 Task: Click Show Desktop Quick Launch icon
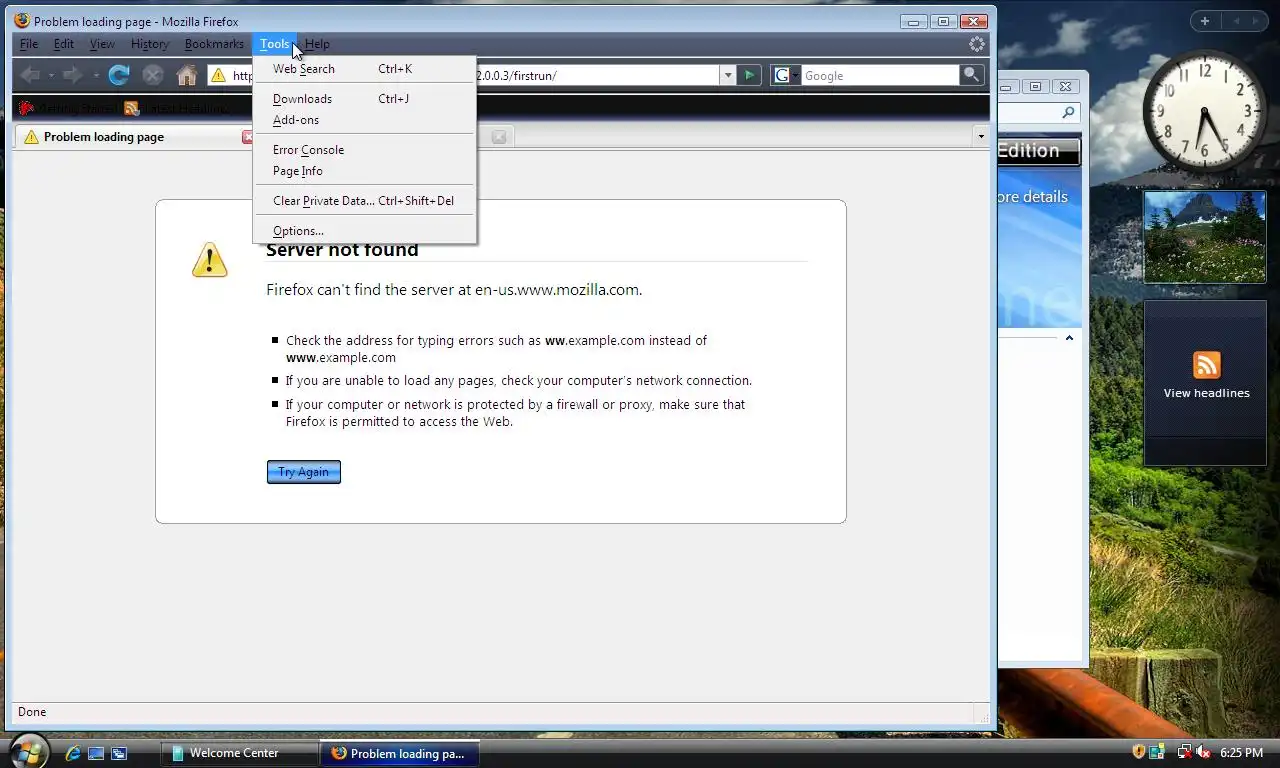pos(96,753)
